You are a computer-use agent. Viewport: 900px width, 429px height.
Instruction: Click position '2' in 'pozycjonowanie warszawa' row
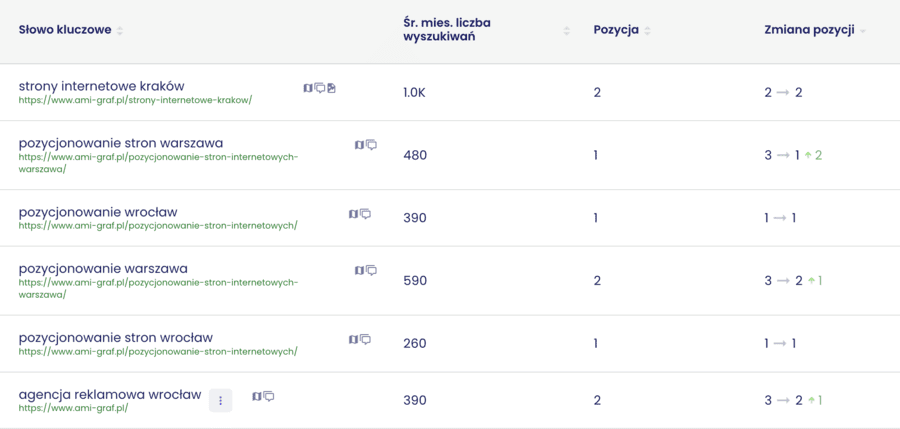pyautogui.click(x=597, y=281)
